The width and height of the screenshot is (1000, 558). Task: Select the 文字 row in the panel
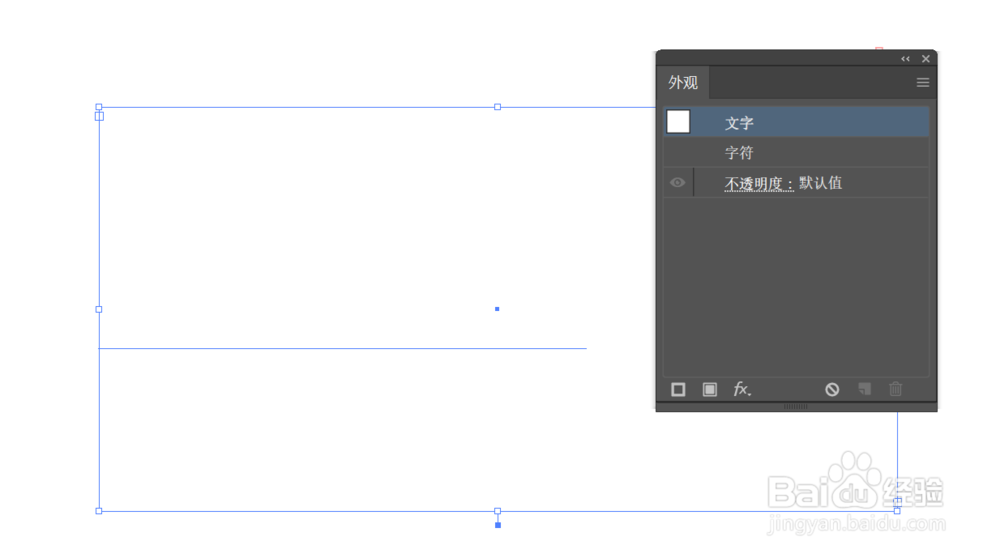[x=796, y=122]
